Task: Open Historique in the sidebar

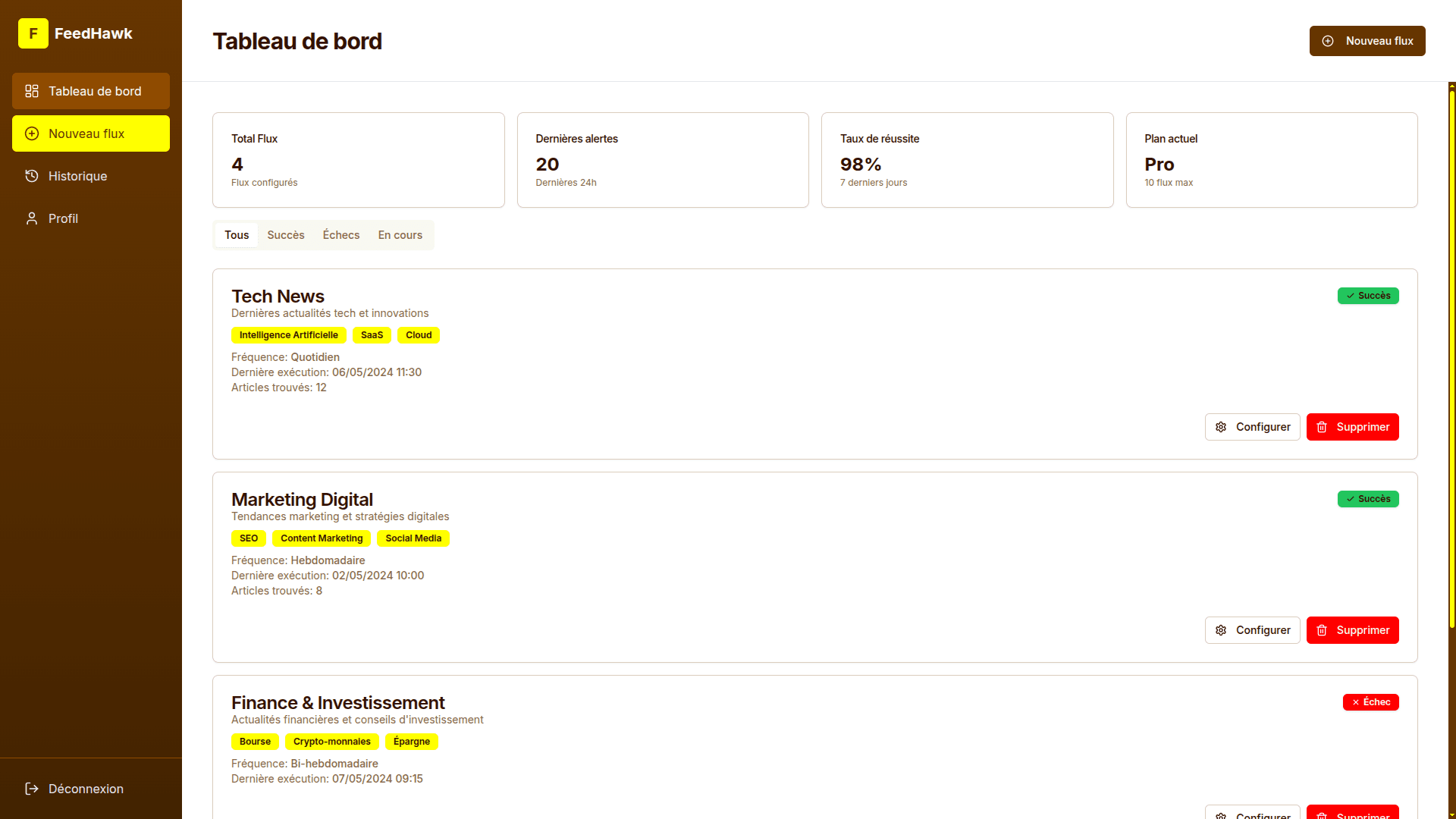Action: tap(91, 176)
